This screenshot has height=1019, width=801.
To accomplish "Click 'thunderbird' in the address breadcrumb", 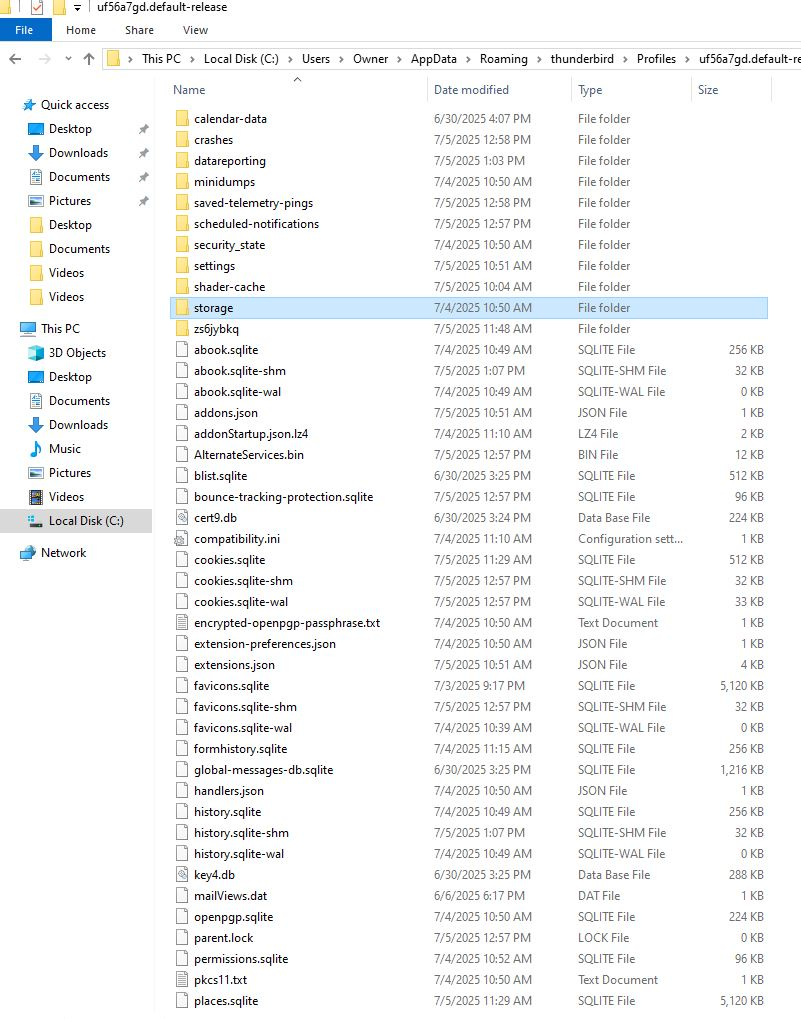I will coord(582,58).
